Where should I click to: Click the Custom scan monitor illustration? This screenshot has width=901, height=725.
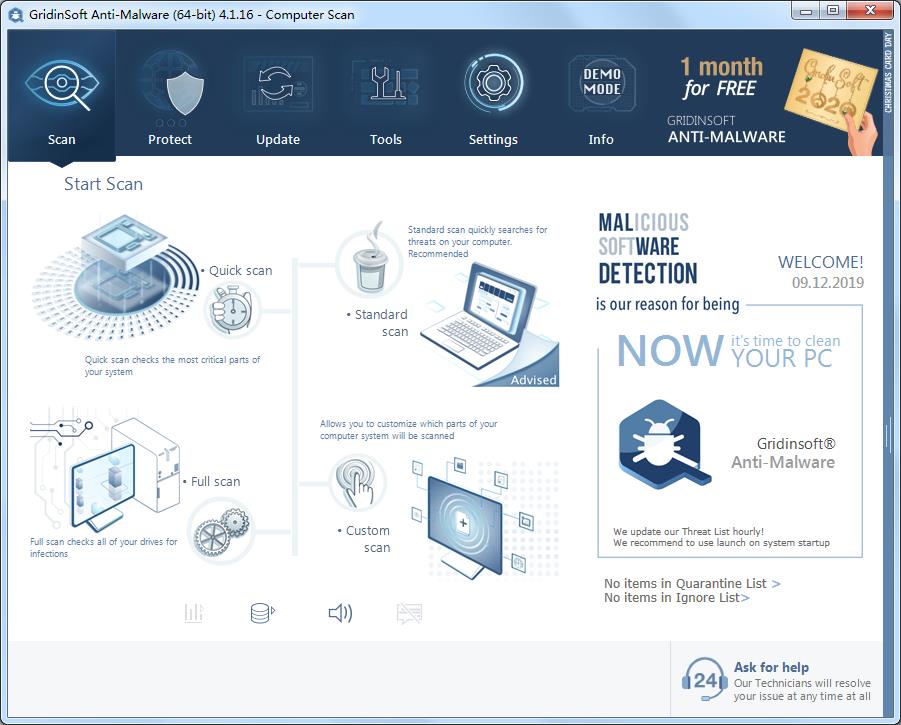[x=484, y=519]
